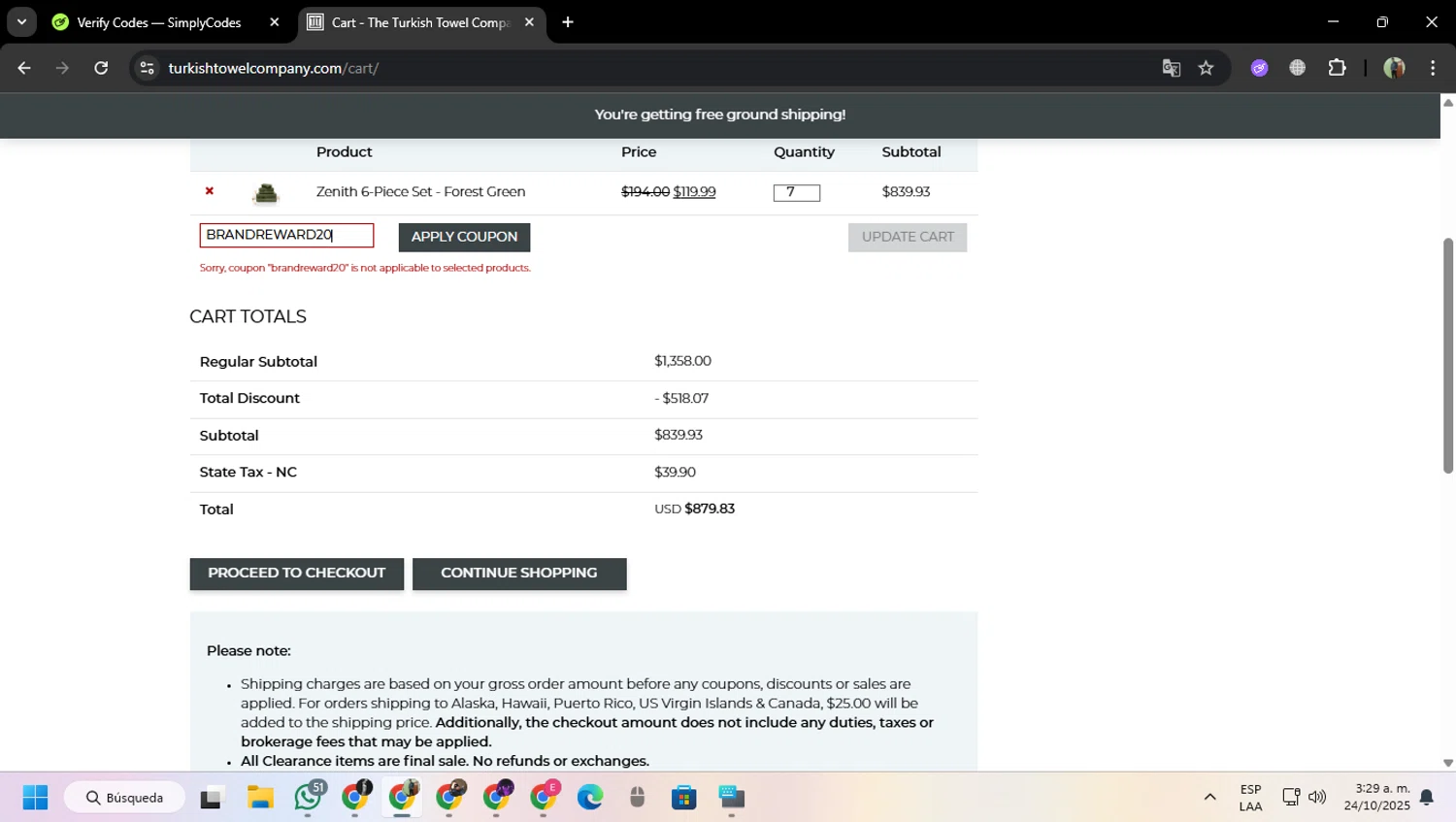
Task: Open the purple extension icon
Action: (1259, 68)
